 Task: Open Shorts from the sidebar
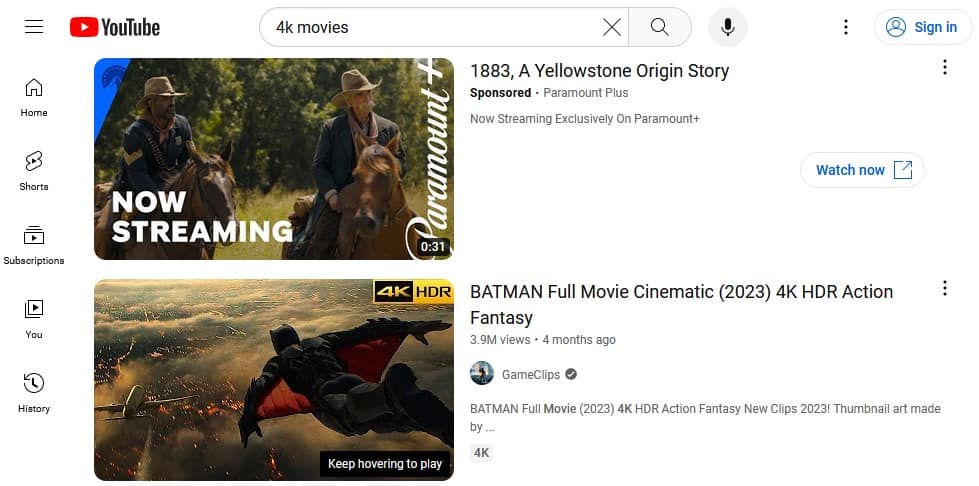tap(34, 171)
